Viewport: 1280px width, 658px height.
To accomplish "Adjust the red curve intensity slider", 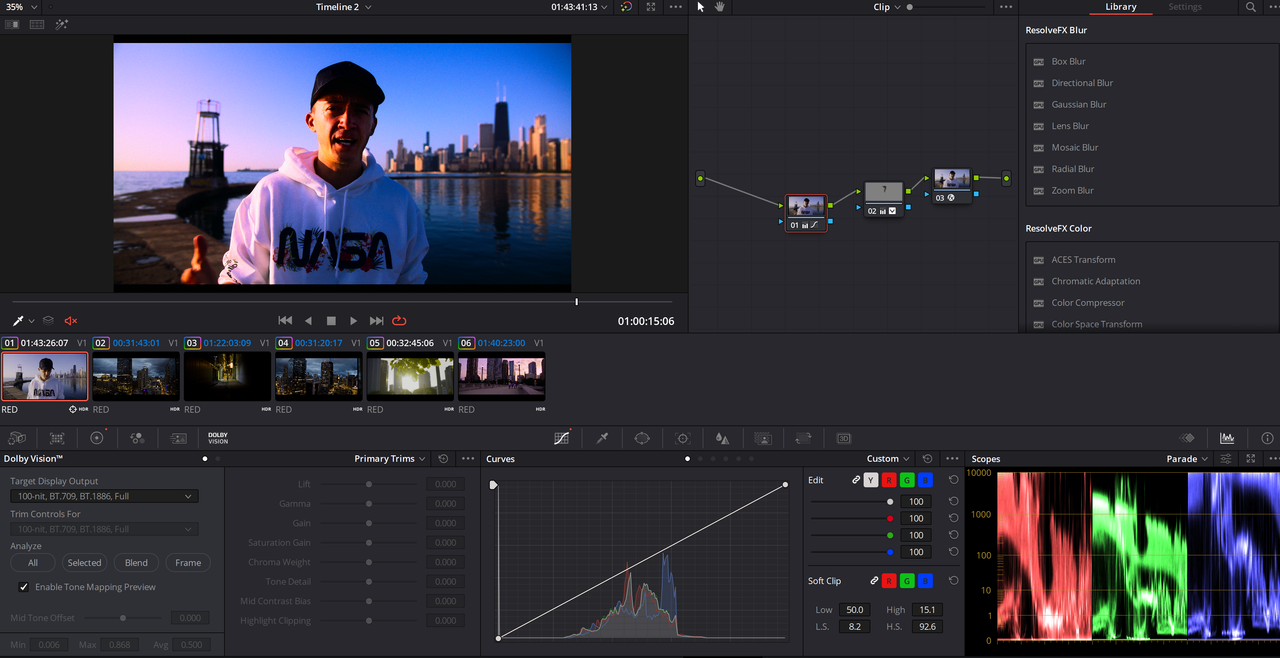I will click(853, 519).
